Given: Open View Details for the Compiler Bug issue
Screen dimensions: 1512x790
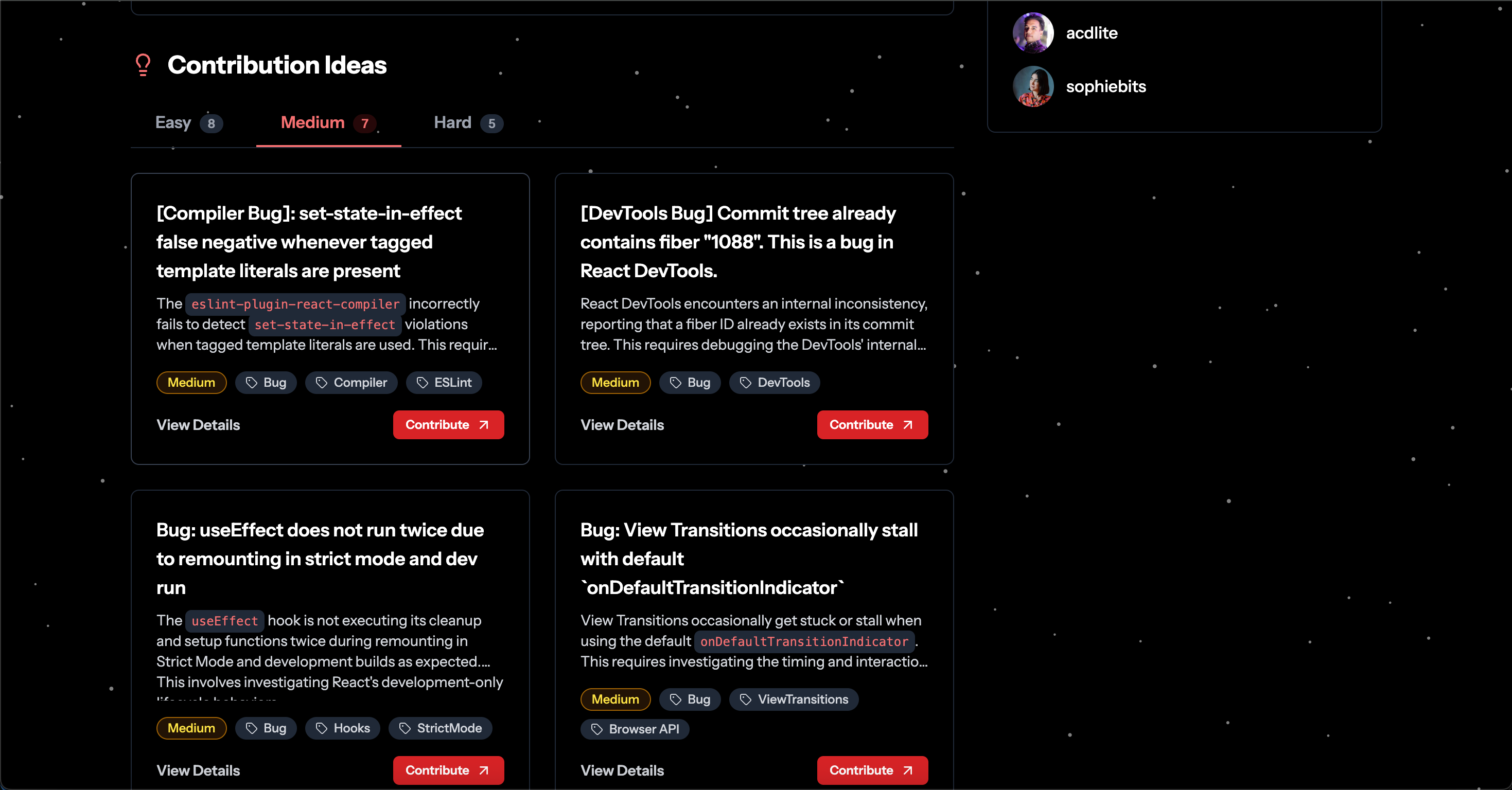Looking at the screenshot, I should pyautogui.click(x=198, y=425).
